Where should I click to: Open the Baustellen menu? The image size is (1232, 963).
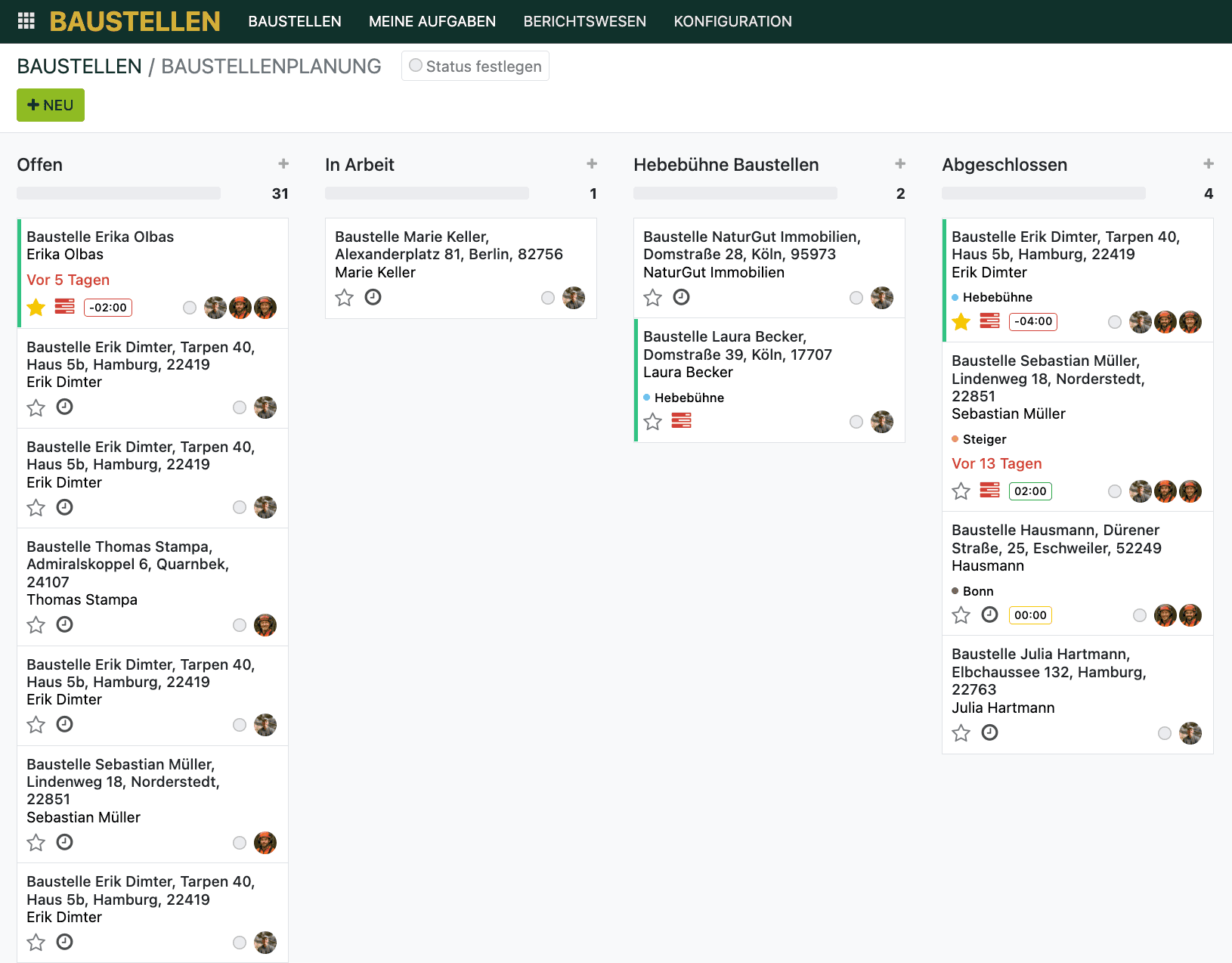click(x=295, y=21)
